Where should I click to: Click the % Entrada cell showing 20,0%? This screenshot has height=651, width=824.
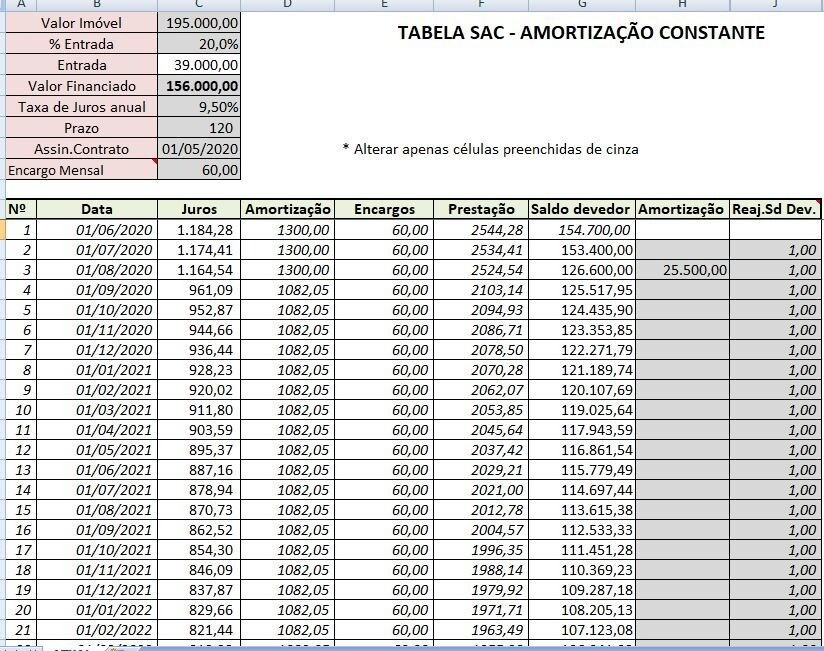tap(199, 44)
